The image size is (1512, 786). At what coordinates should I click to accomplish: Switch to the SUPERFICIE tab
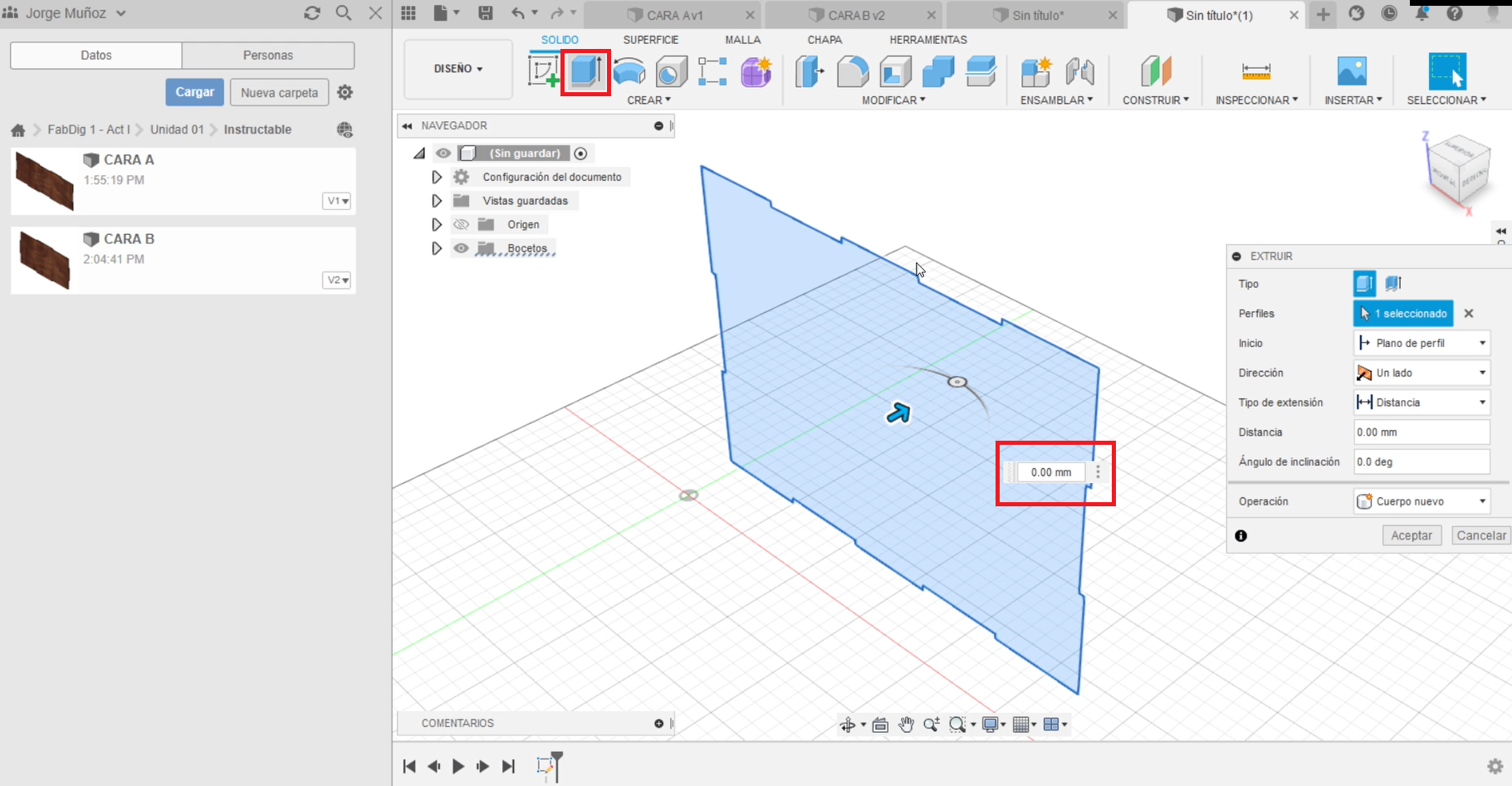pyautogui.click(x=651, y=40)
